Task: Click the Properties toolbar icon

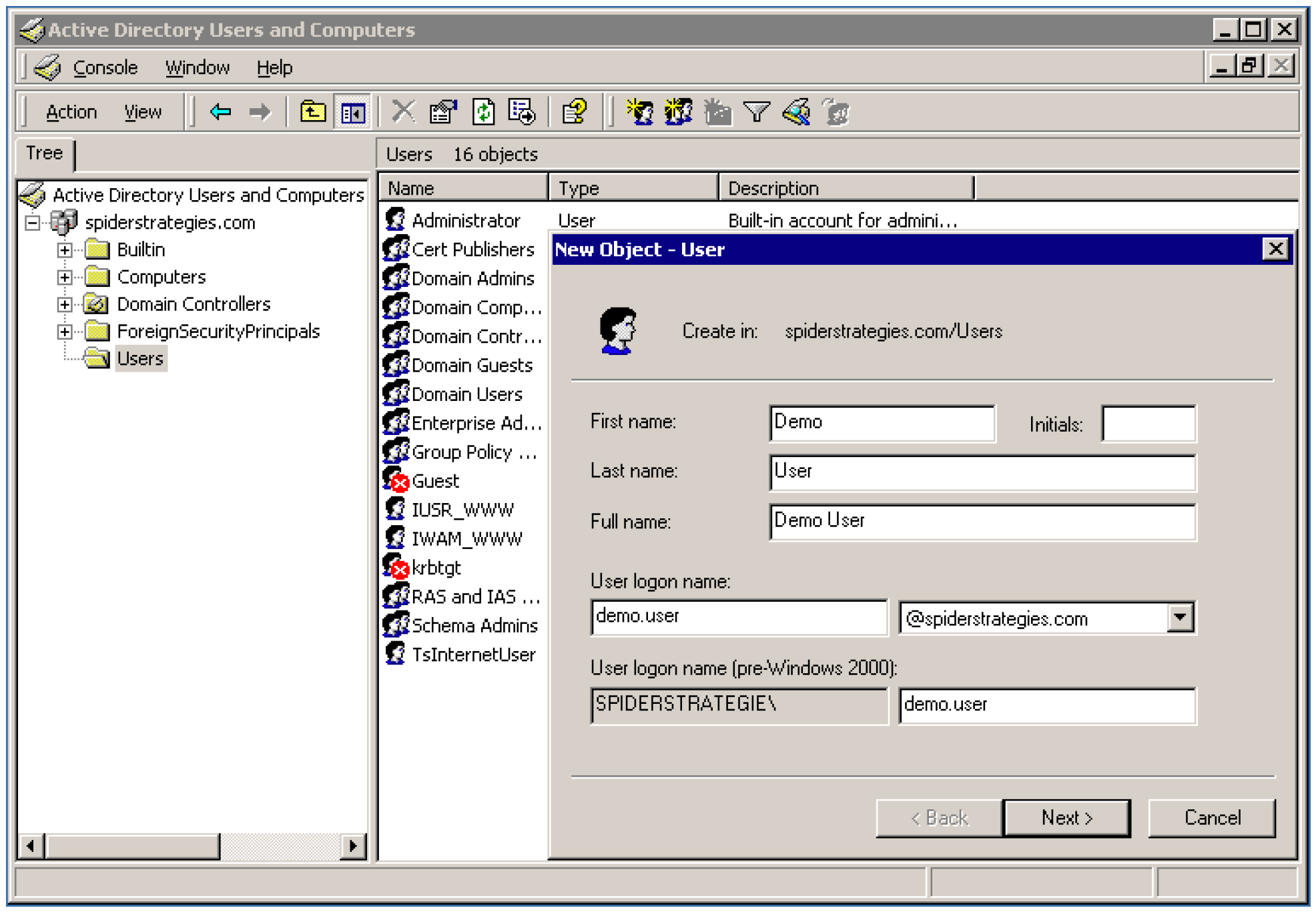Action: [443, 111]
